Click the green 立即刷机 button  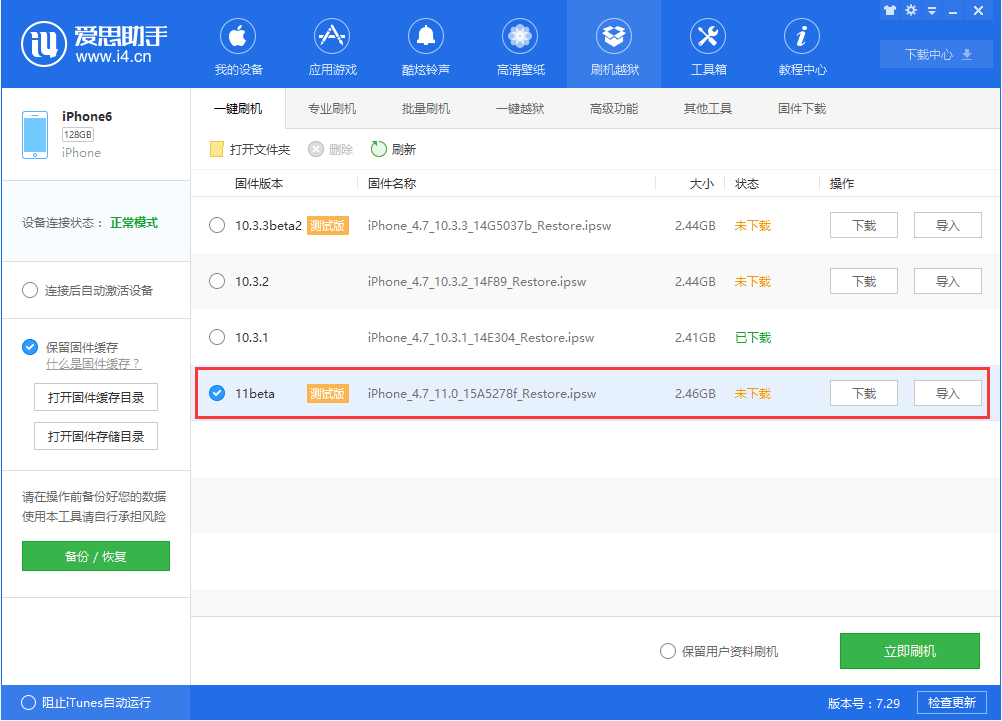coord(909,651)
